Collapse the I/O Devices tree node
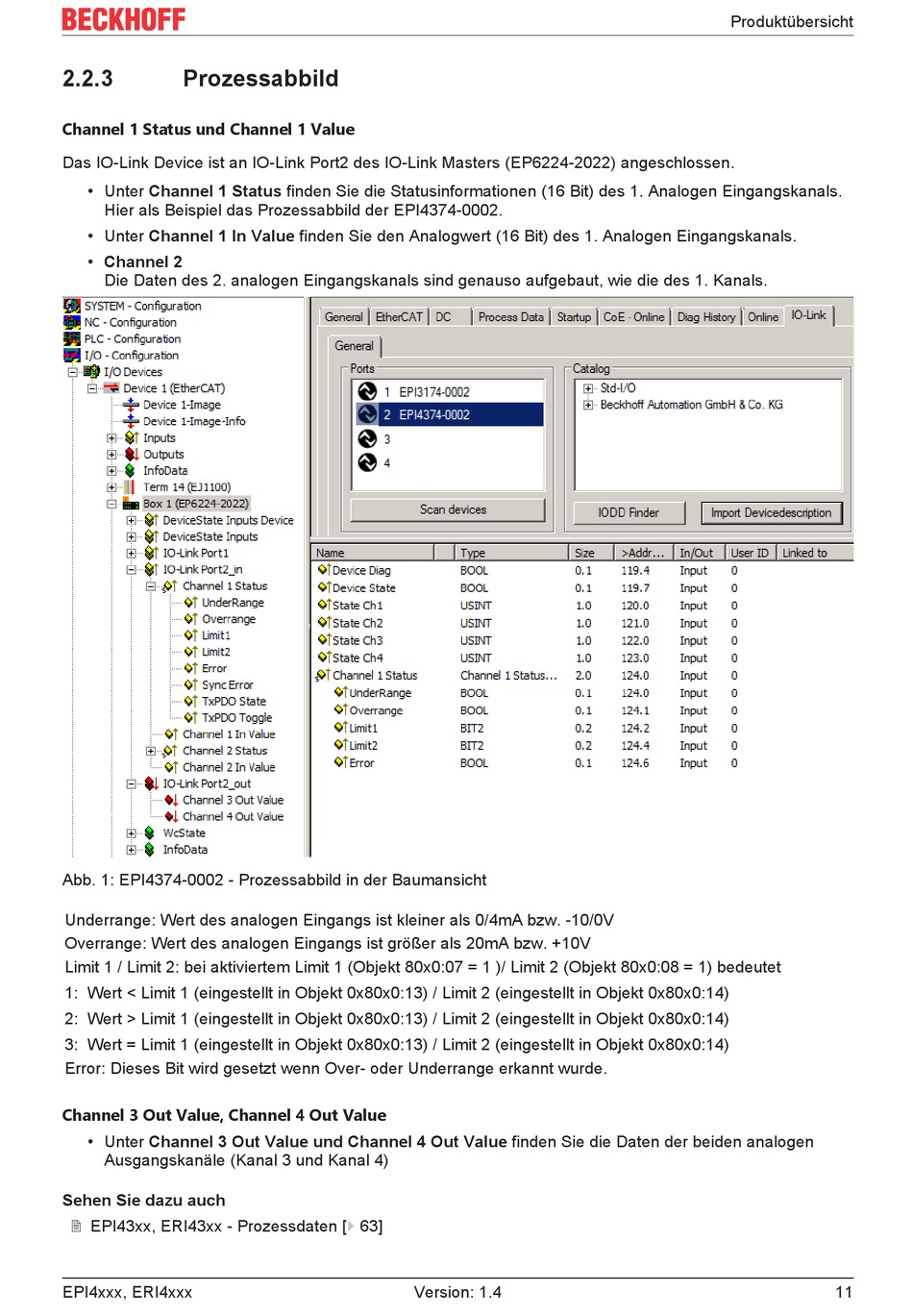Screen dimensions: 913x1316 [72, 372]
